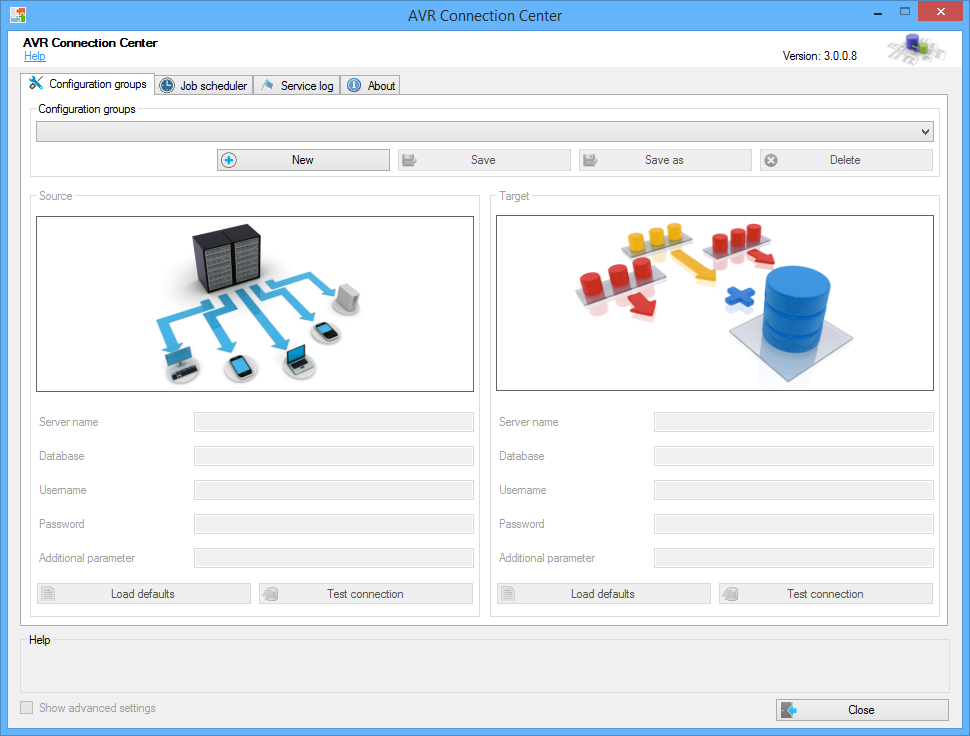Click the clock icon on Job scheduler tab
Viewport: 970px width, 736px height.
click(x=167, y=85)
